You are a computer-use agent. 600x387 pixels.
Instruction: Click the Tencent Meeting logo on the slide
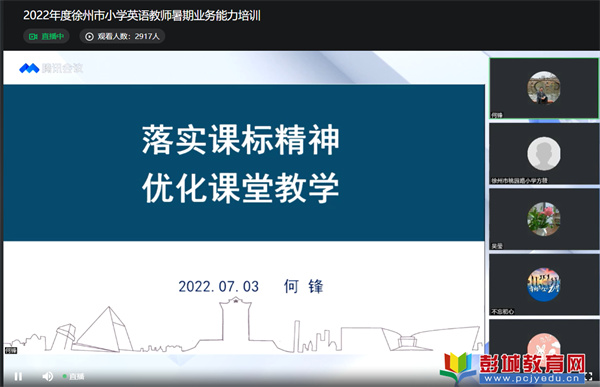(51, 68)
